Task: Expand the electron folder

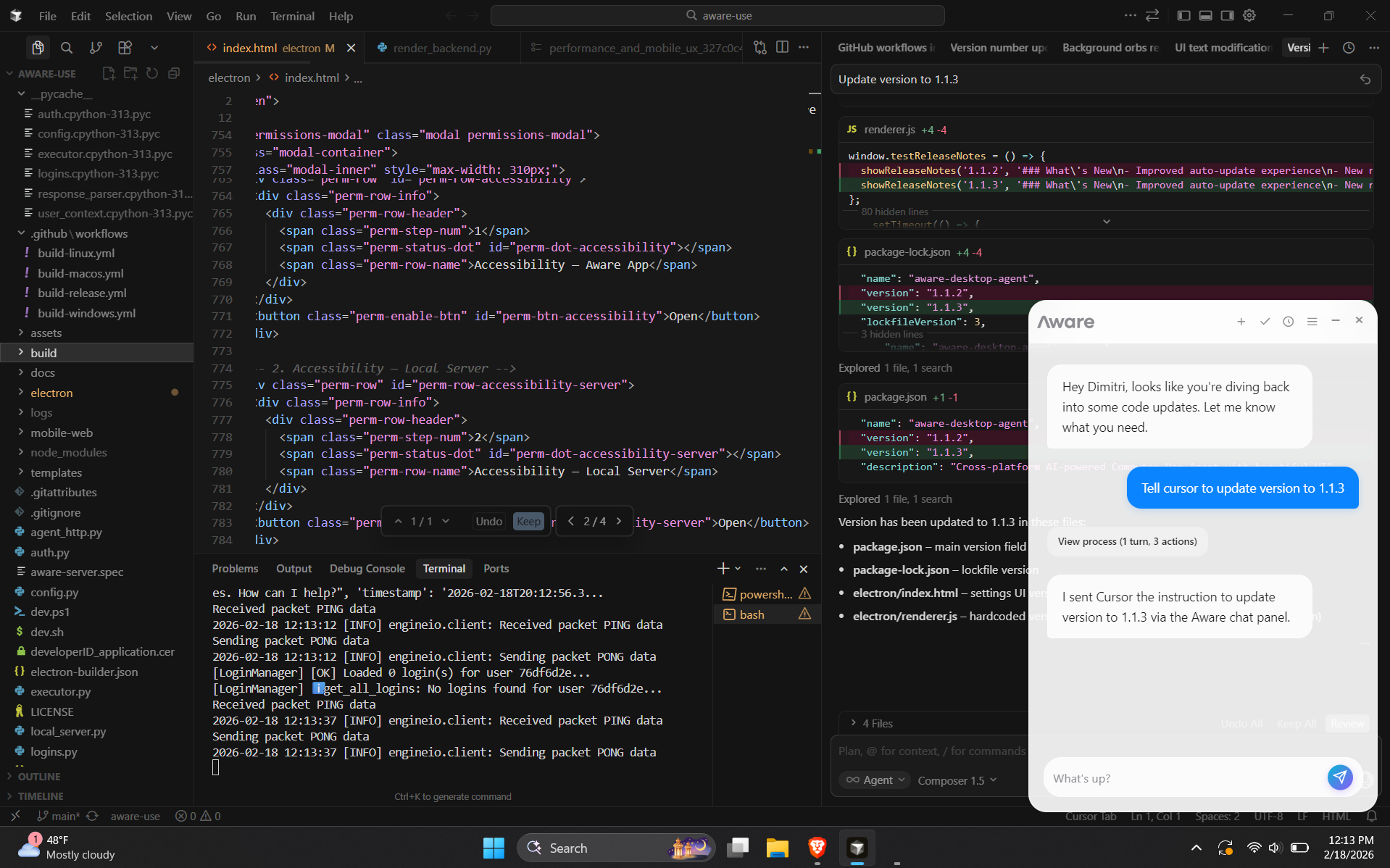Action: (51, 393)
